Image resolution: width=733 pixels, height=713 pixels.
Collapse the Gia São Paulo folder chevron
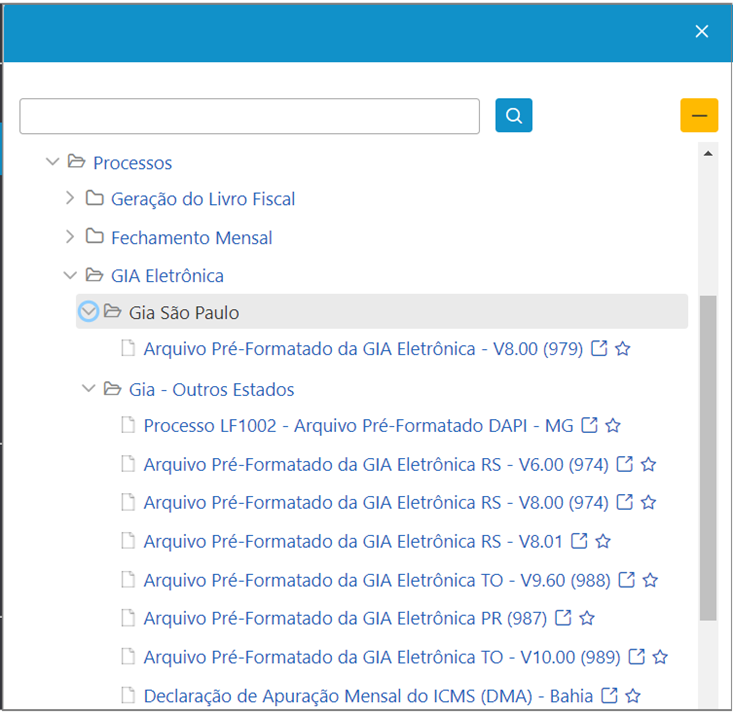coord(88,311)
